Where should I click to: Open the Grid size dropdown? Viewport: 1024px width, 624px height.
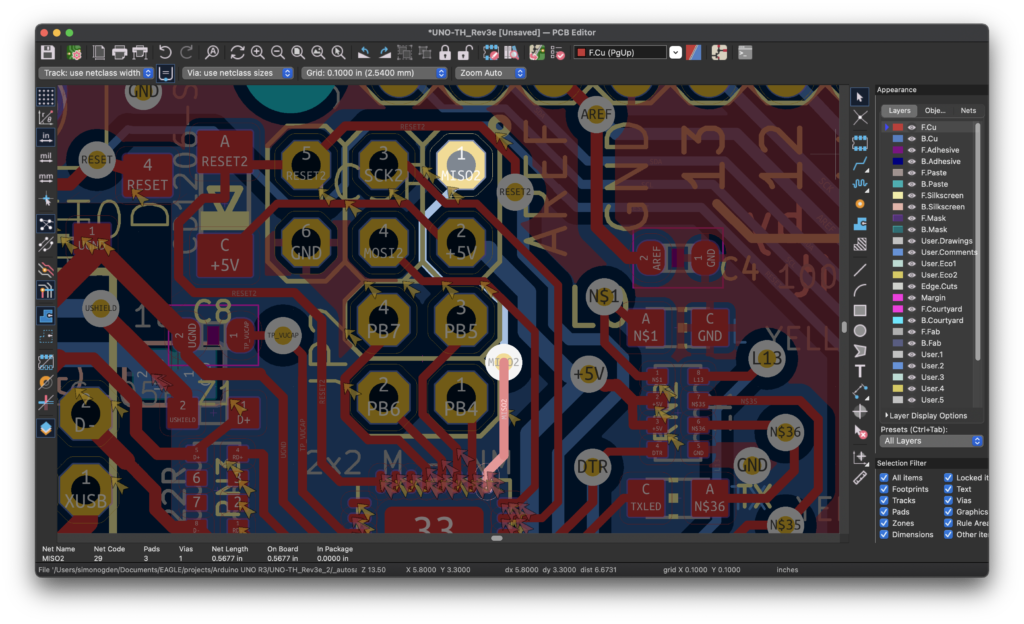[374, 73]
